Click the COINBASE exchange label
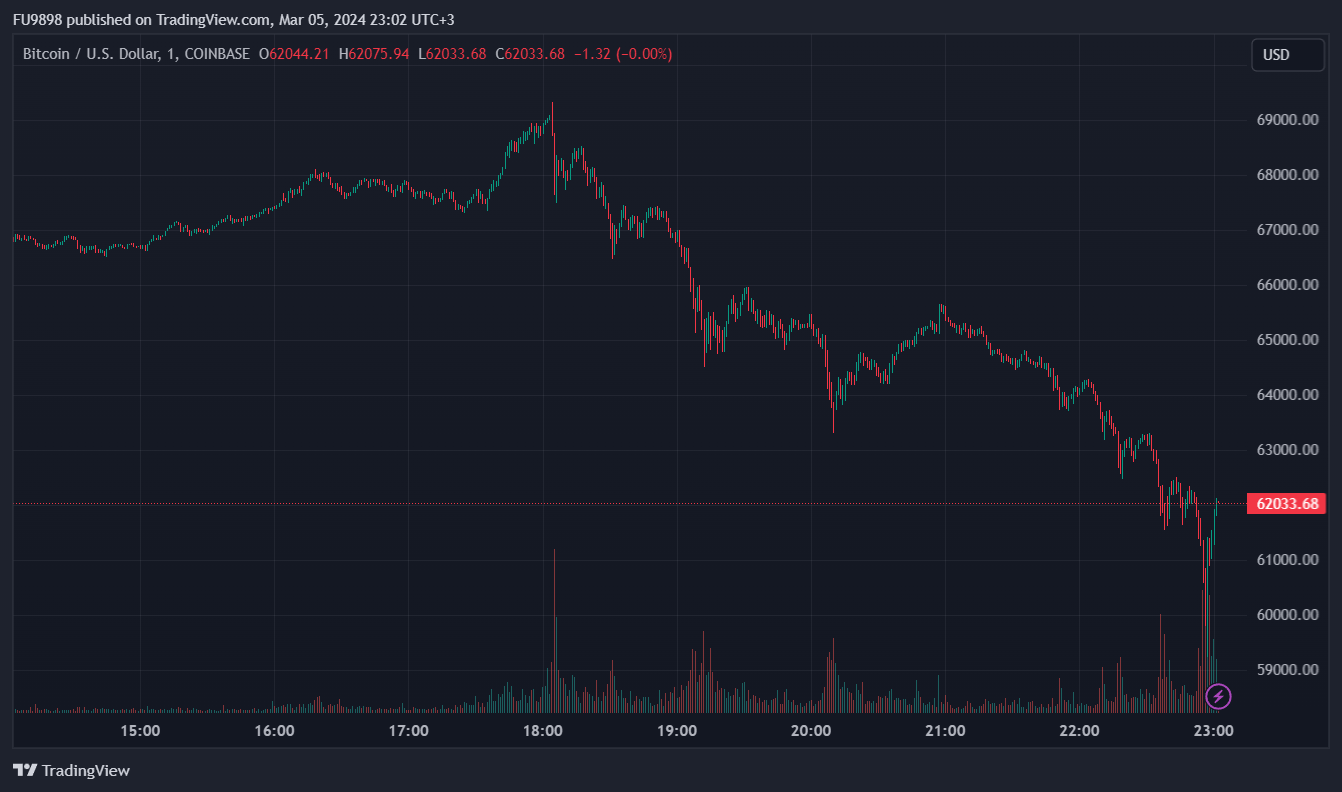The height and width of the screenshot is (792, 1342). [x=217, y=54]
